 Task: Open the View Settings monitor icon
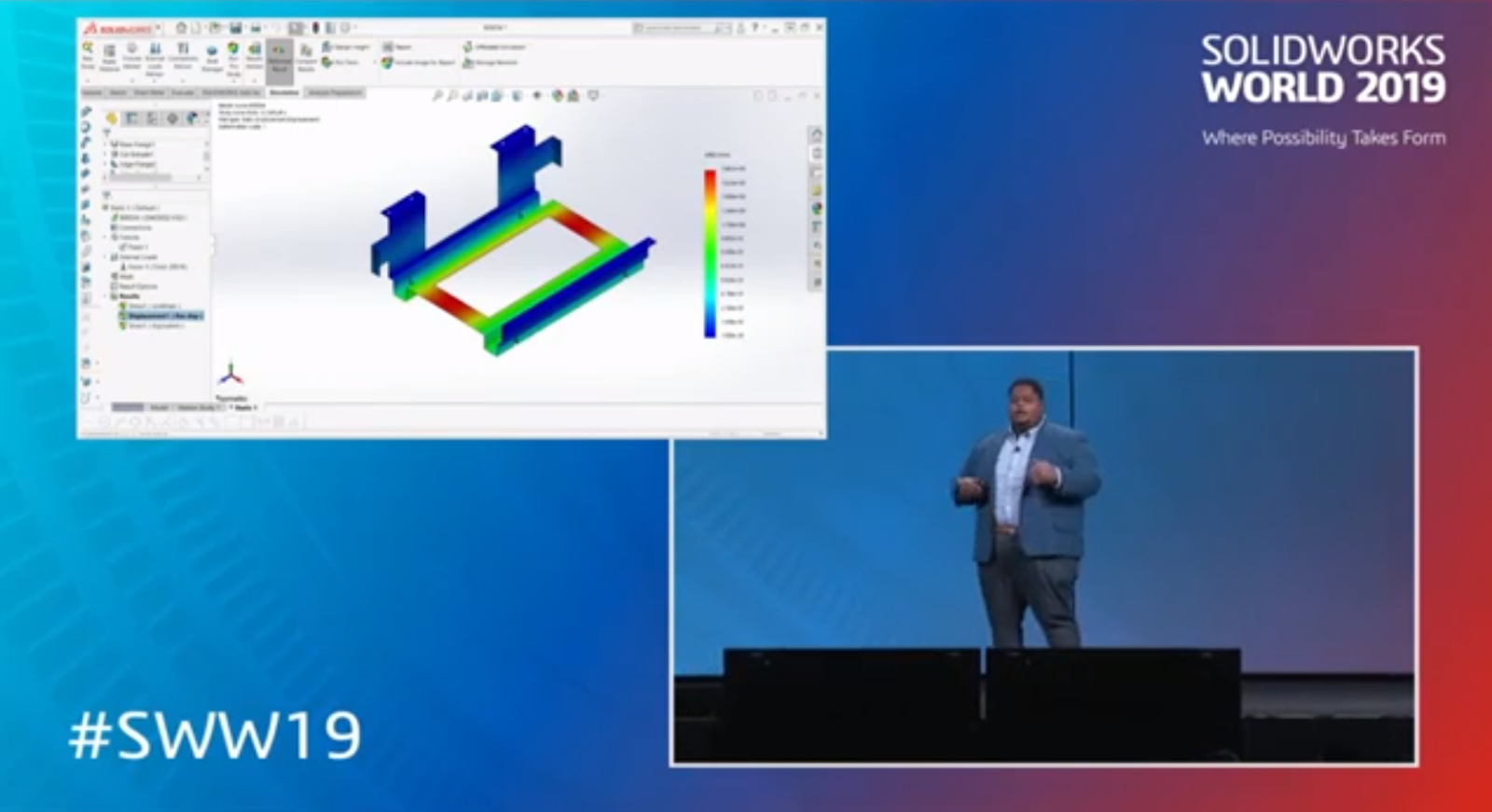[x=593, y=95]
